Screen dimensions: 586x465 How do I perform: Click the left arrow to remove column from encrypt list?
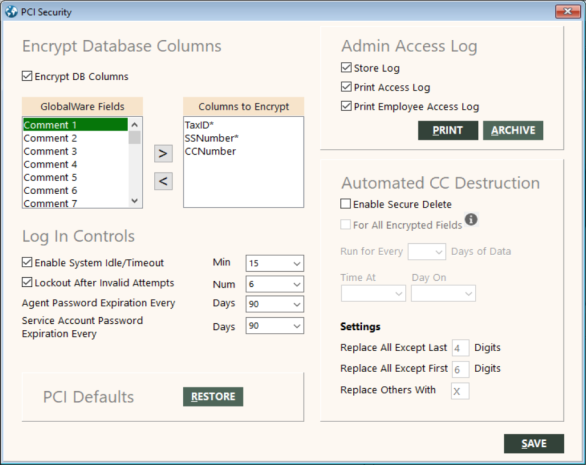(x=163, y=181)
